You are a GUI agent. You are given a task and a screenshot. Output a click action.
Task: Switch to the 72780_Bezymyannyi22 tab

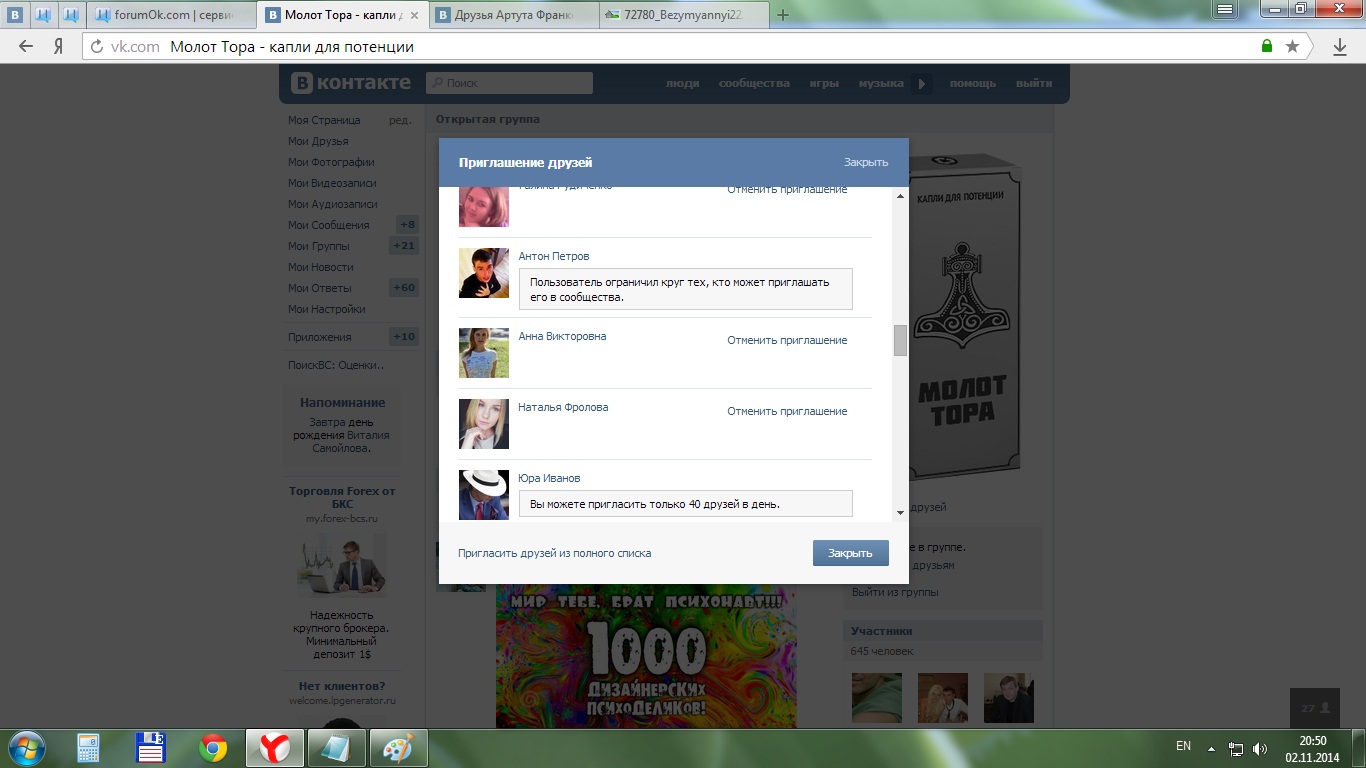(x=682, y=15)
